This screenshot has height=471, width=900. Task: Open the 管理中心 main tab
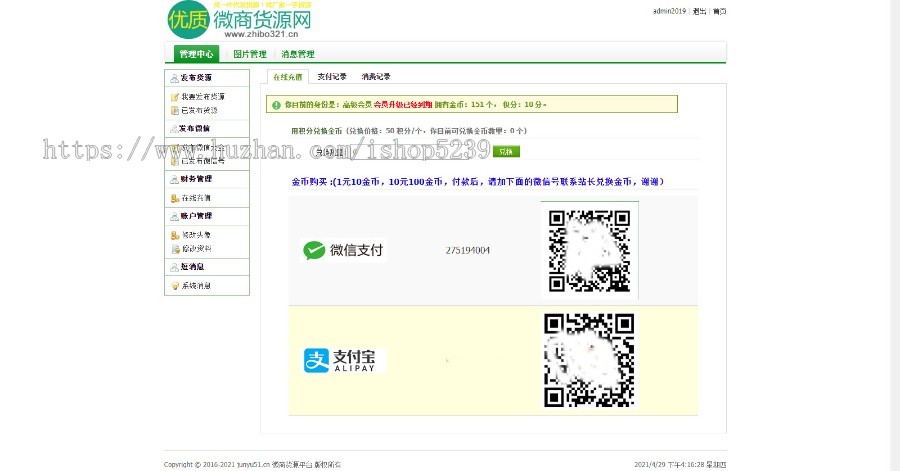pos(196,54)
